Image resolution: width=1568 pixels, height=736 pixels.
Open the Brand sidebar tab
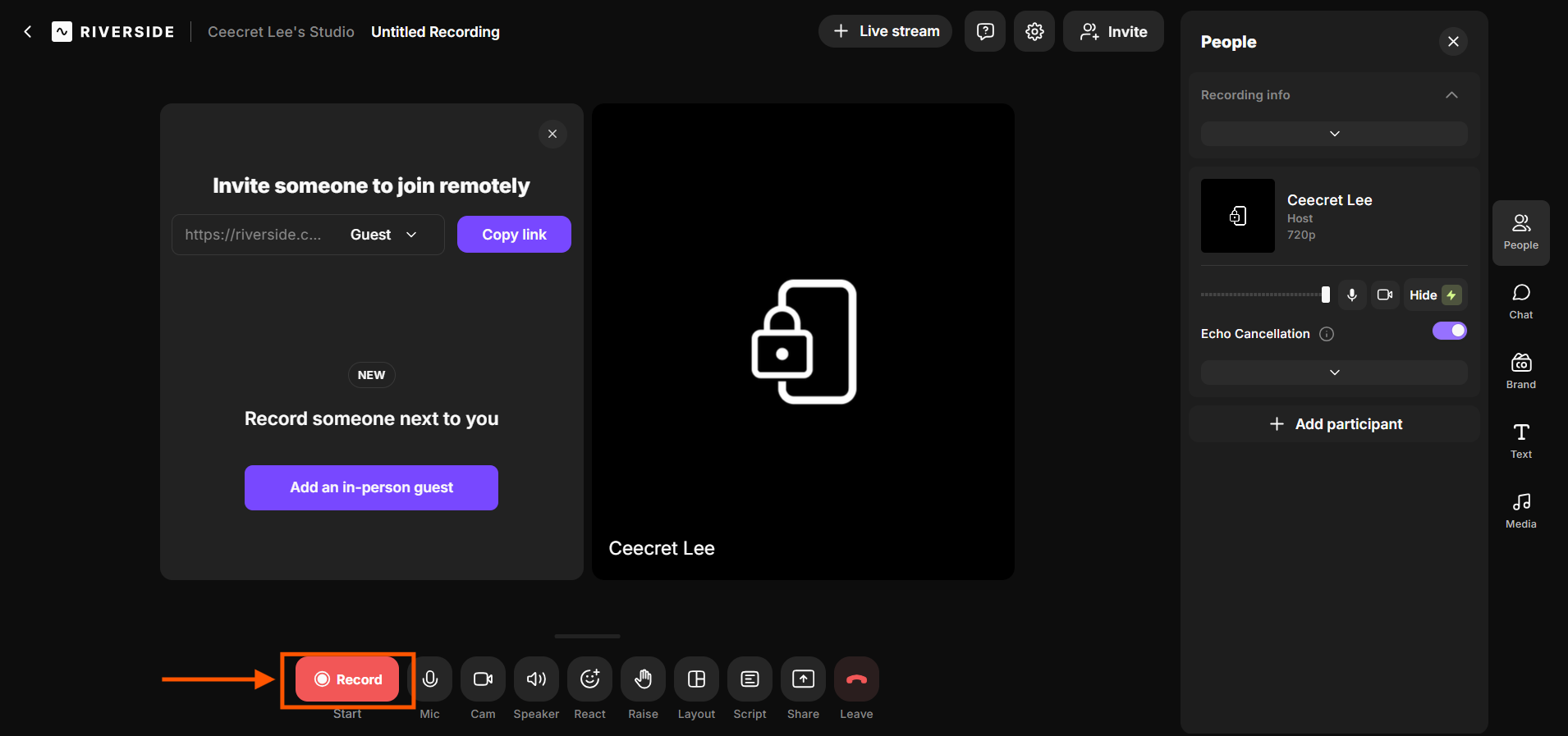[1520, 372]
